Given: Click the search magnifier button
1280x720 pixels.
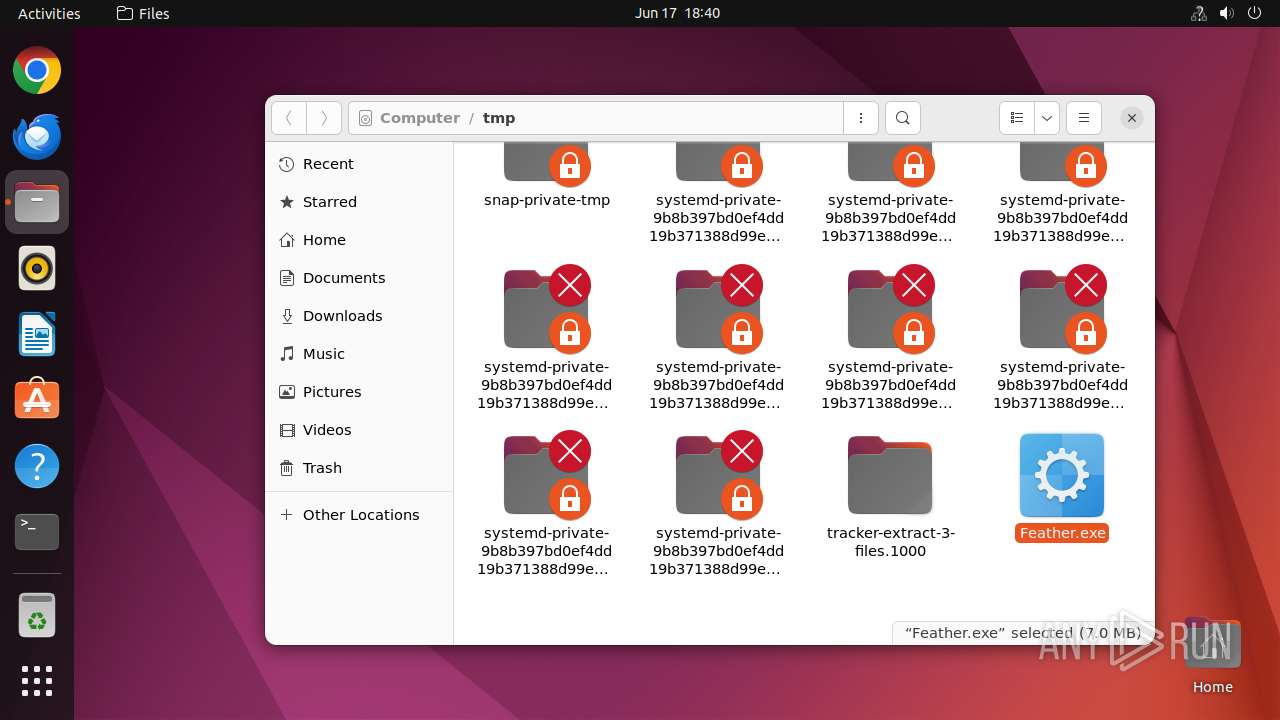Looking at the screenshot, I should (903, 118).
